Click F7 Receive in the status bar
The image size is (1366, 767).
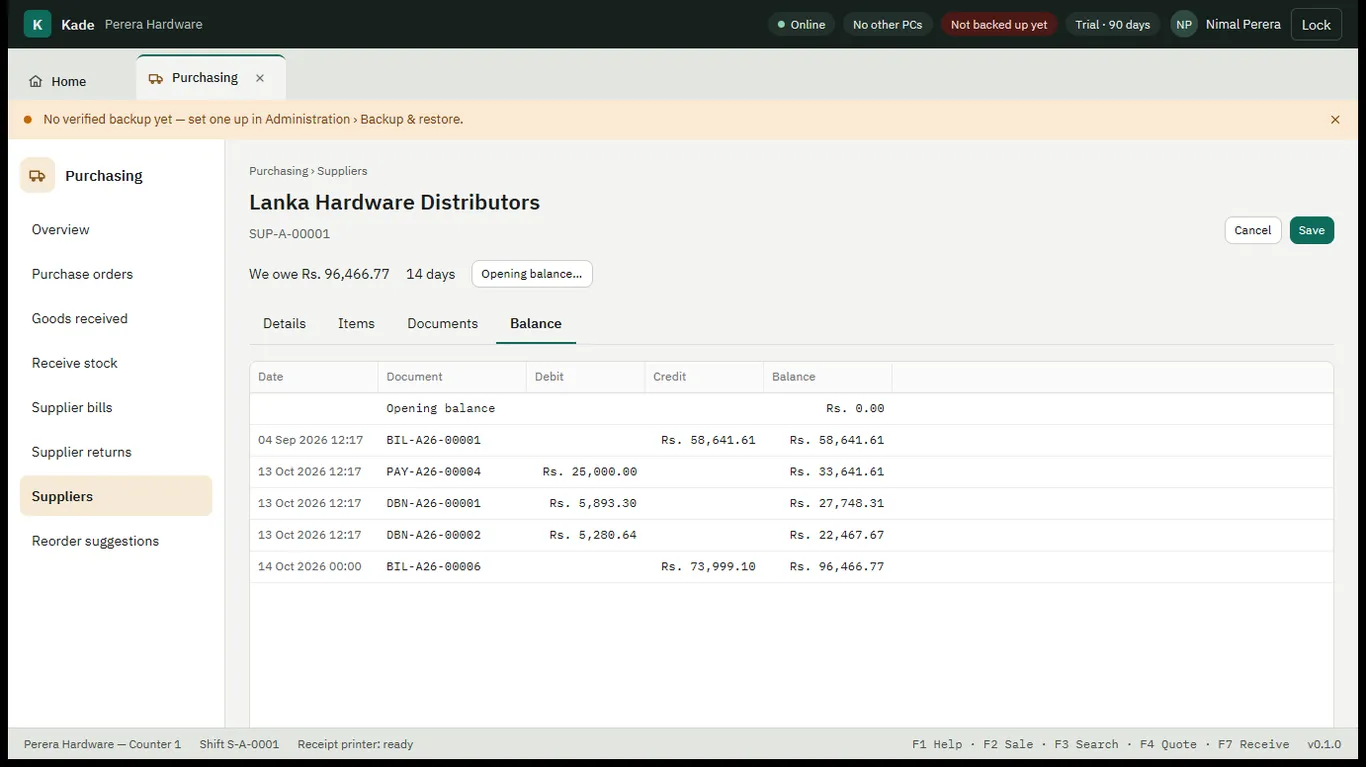(x=1253, y=744)
